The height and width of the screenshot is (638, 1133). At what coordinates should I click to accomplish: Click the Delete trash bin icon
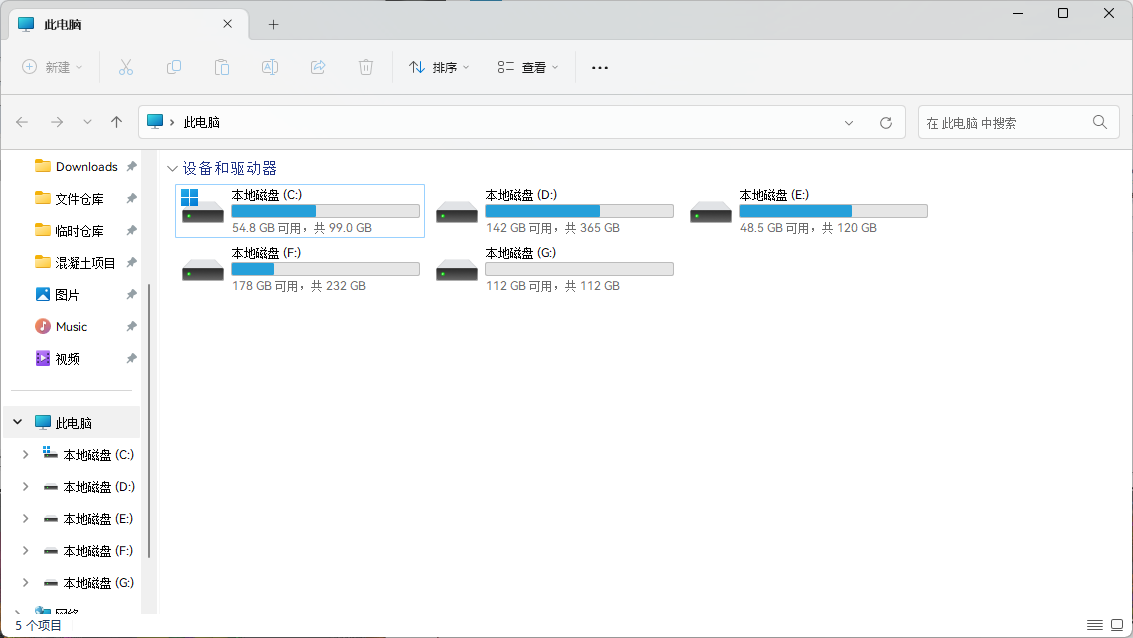[366, 67]
